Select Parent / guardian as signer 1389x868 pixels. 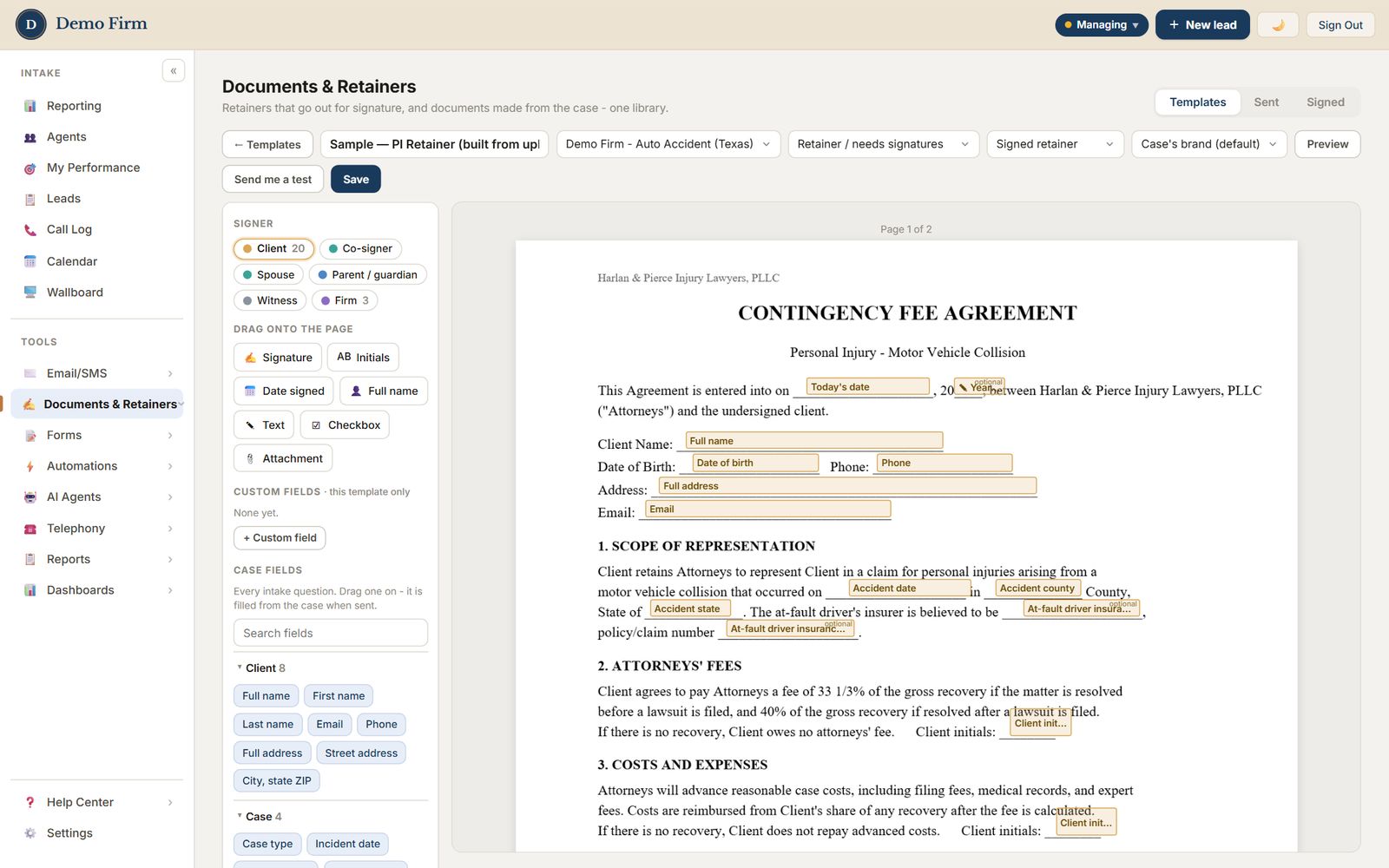(367, 274)
